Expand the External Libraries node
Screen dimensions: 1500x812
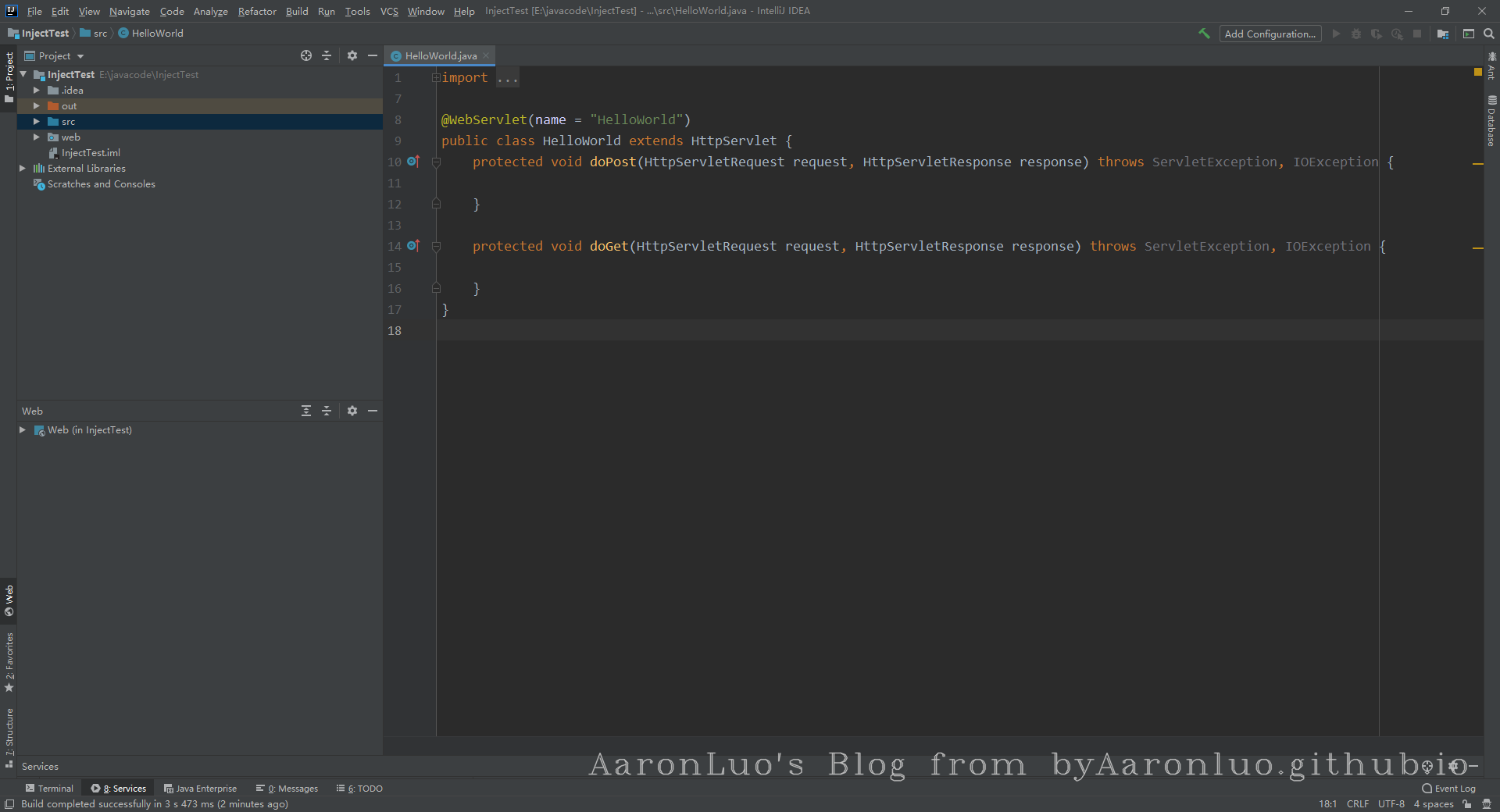click(23, 169)
